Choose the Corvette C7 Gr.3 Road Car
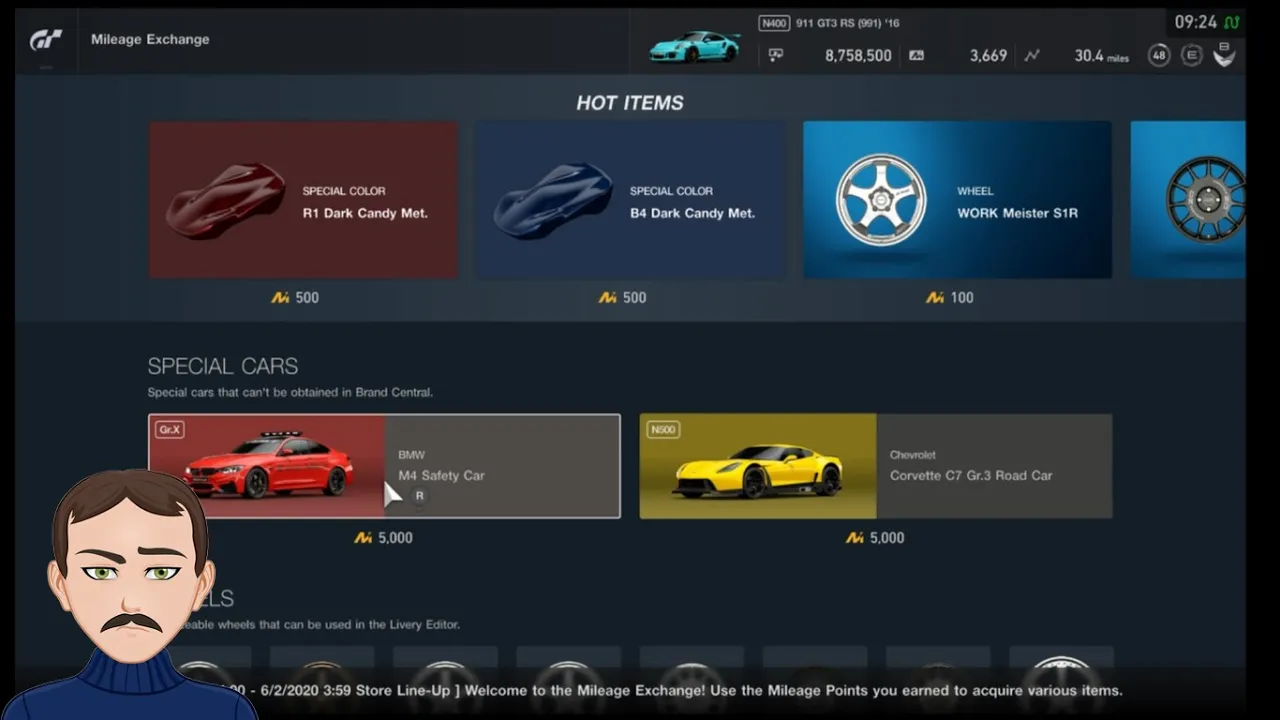This screenshot has height=720, width=1280. pyautogui.click(x=876, y=466)
